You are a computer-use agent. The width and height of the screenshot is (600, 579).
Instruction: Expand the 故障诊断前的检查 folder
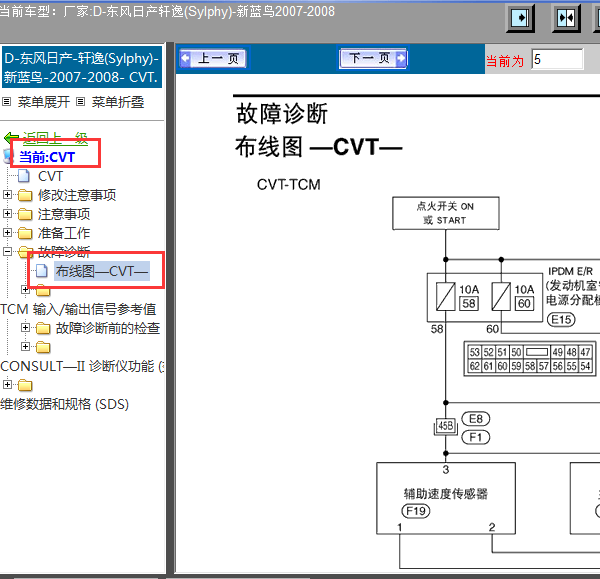(25, 328)
